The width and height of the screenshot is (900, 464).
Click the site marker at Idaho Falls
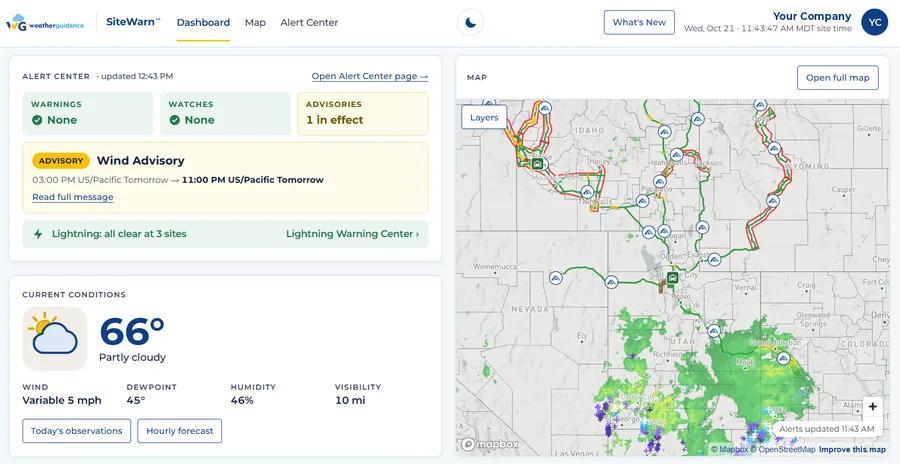(x=677, y=154)
